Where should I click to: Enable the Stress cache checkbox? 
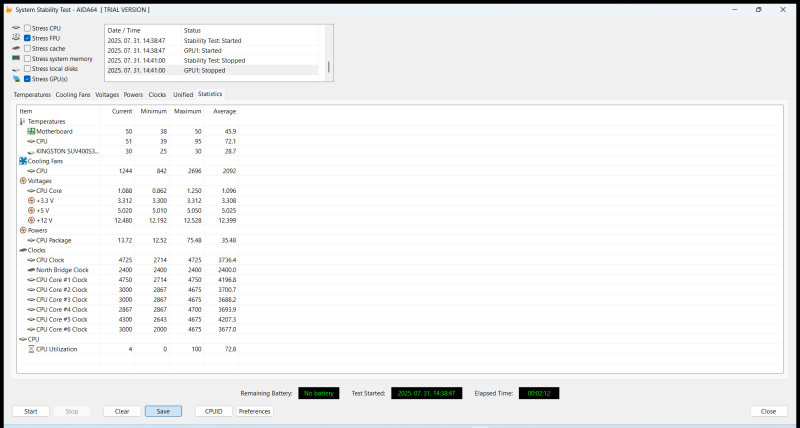click(28, 48)
